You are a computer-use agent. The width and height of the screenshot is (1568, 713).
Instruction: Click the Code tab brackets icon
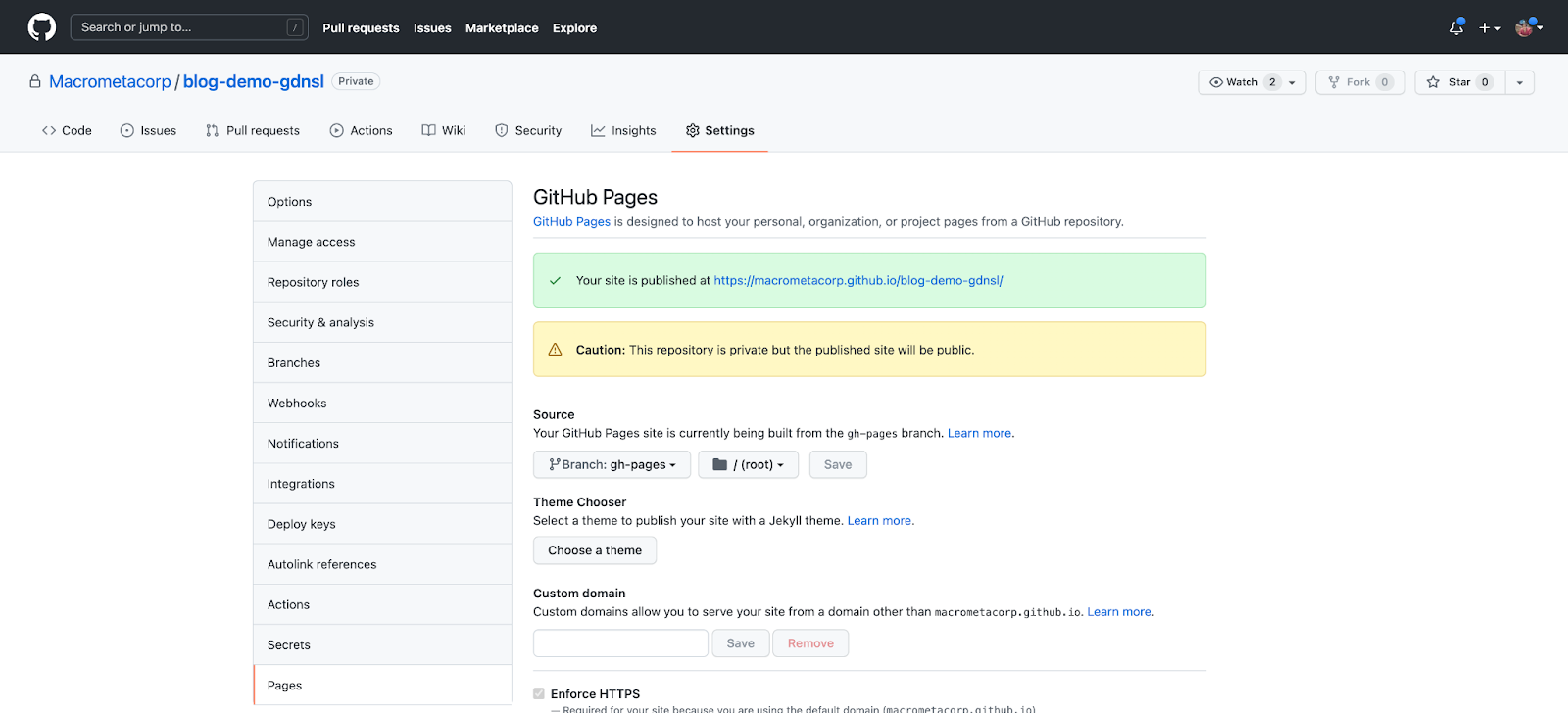(x=49, y=130)
